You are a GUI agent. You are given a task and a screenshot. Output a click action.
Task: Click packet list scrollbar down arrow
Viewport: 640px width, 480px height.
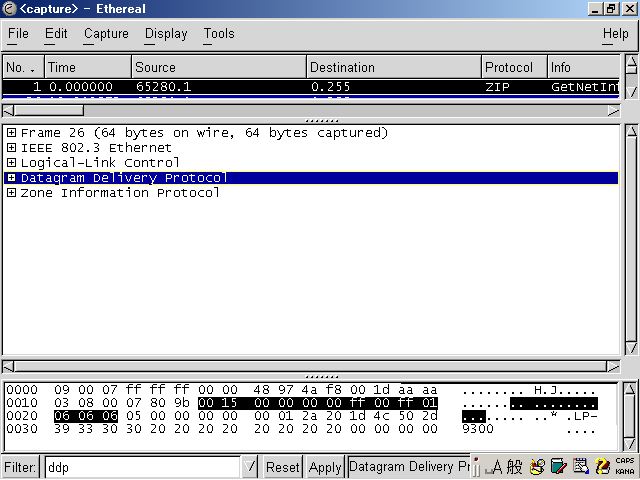coord(631,92)
